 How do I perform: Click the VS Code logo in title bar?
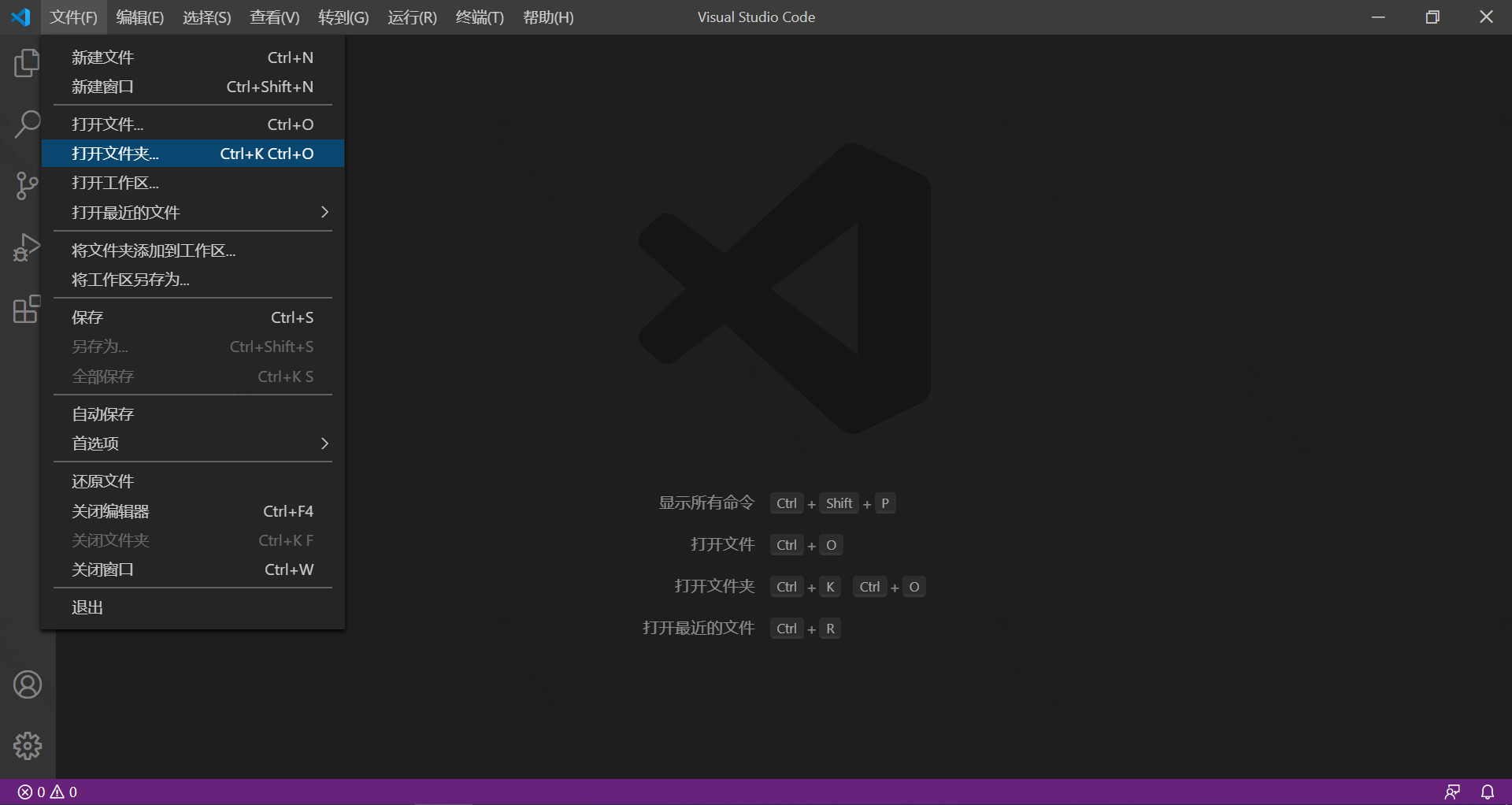click(20, 17)
